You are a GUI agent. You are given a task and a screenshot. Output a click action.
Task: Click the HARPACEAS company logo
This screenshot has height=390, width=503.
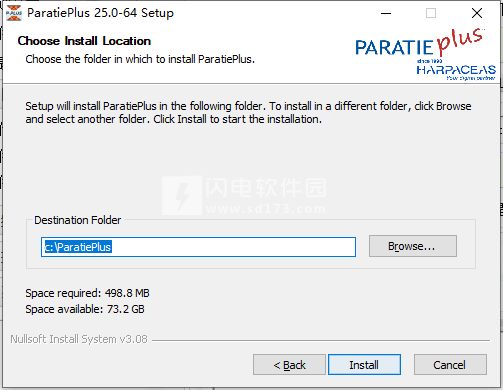(456, 70)
